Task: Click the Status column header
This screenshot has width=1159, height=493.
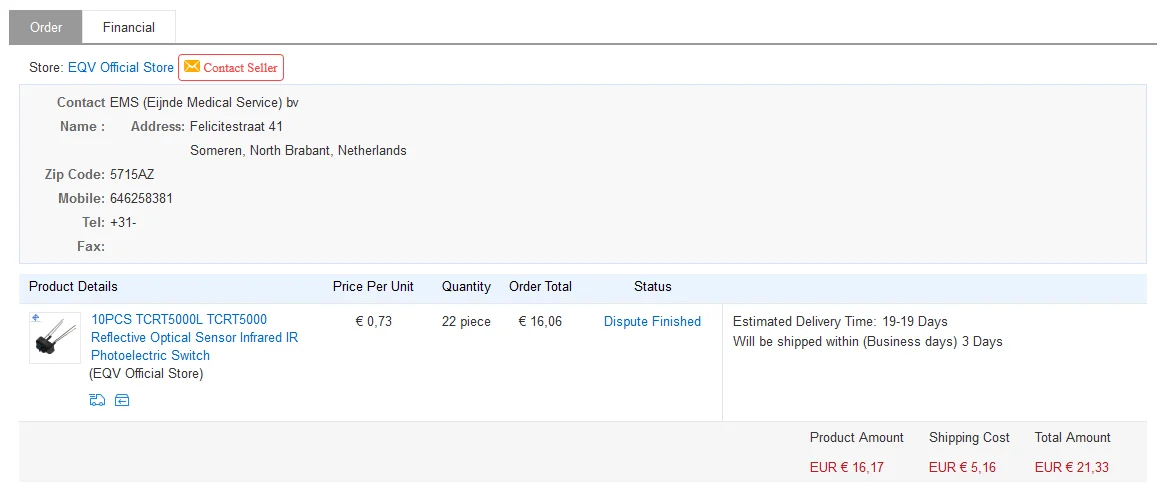Action: click(x=652, y=286)
